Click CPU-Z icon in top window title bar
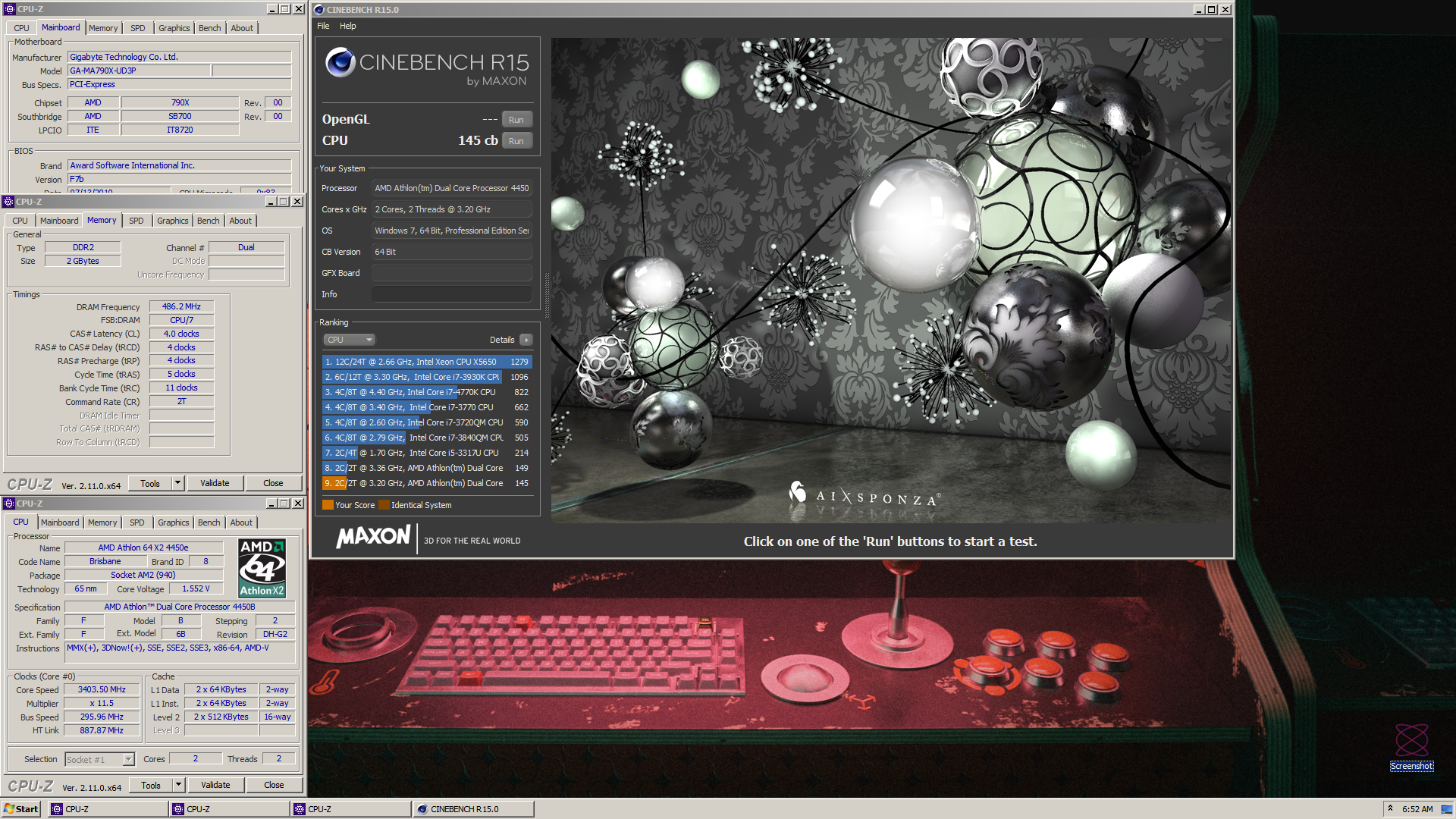The height and width of the screenshot is (819, 1456). pos(10,9)
